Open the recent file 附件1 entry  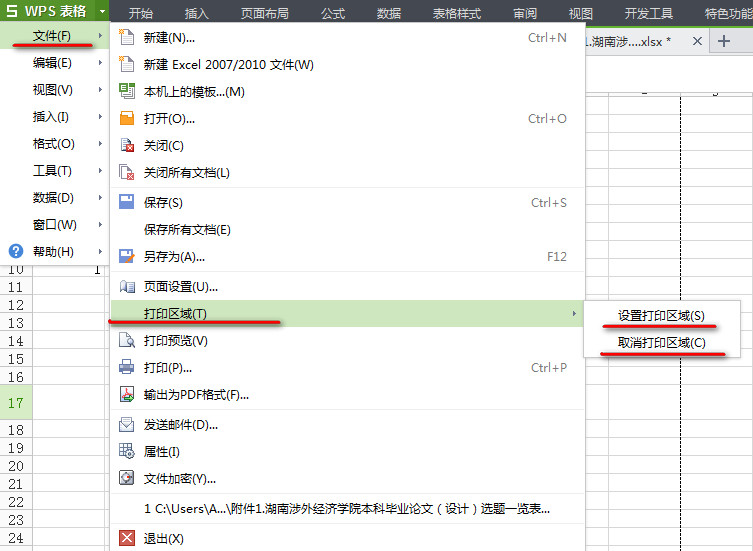(x=347, y=508)
